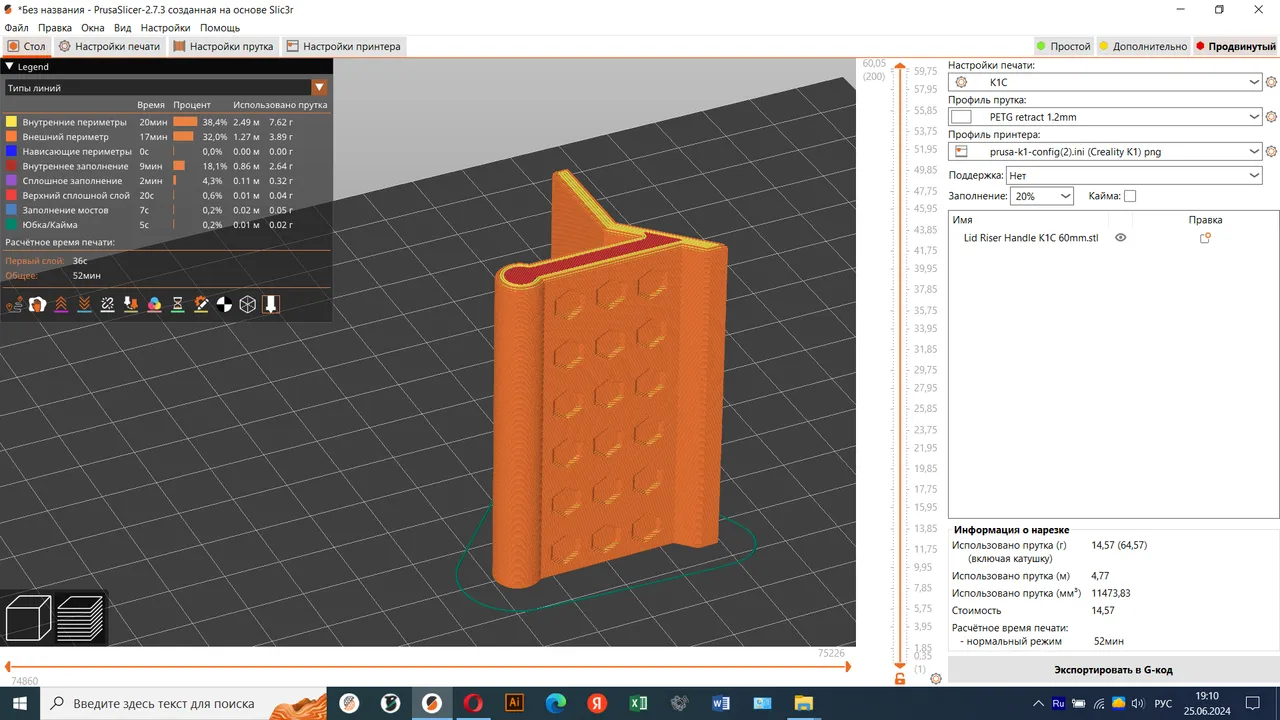Toggle travel moves display in the legend toolbar
This screenshot has width=1280, height=720.
point(14,304)
